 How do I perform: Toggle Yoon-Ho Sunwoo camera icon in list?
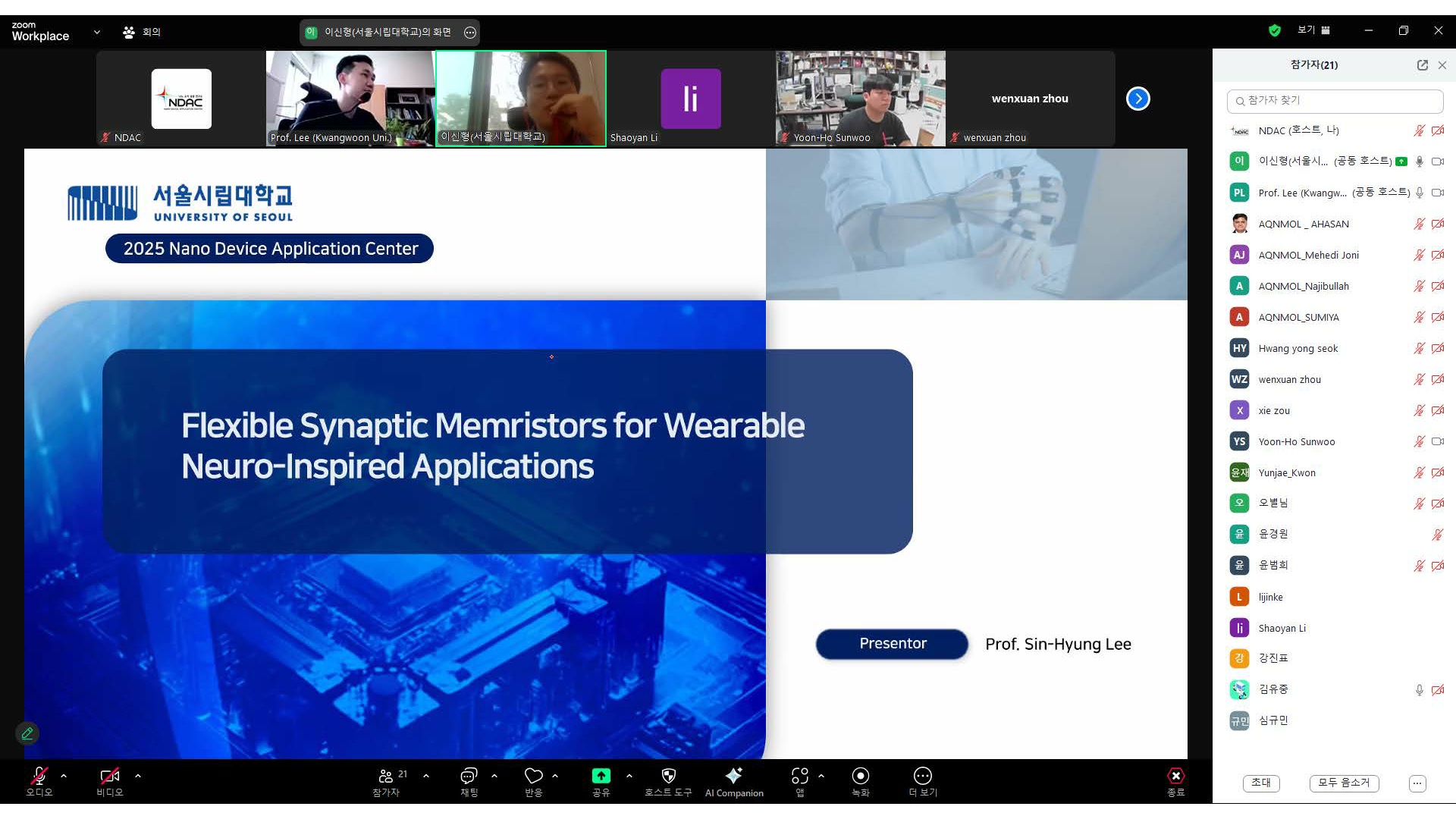[1438, 441]
